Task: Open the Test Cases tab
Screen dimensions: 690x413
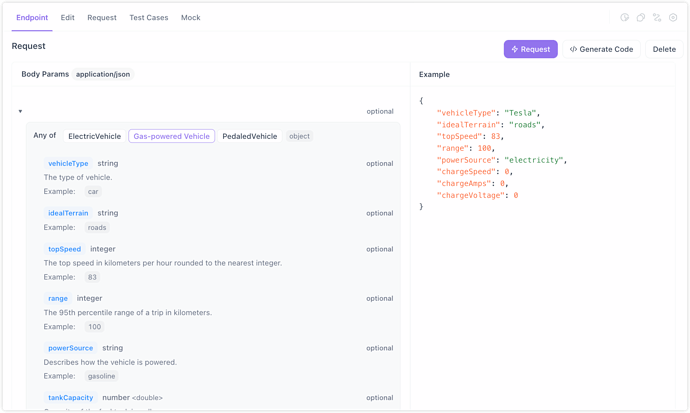Action: [148, 18]
